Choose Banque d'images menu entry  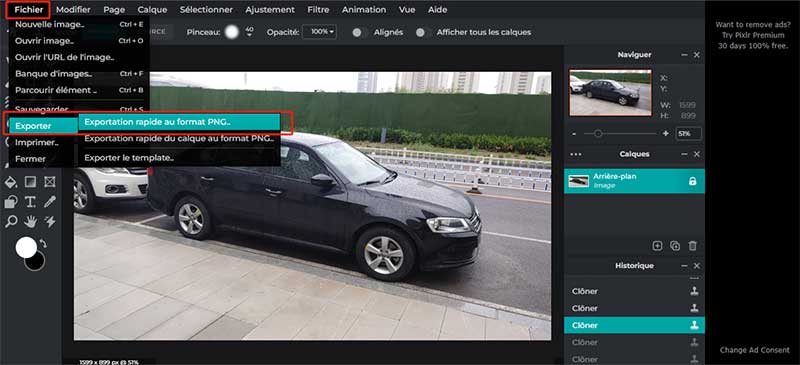pyautogui.click(x=79, y=74)
